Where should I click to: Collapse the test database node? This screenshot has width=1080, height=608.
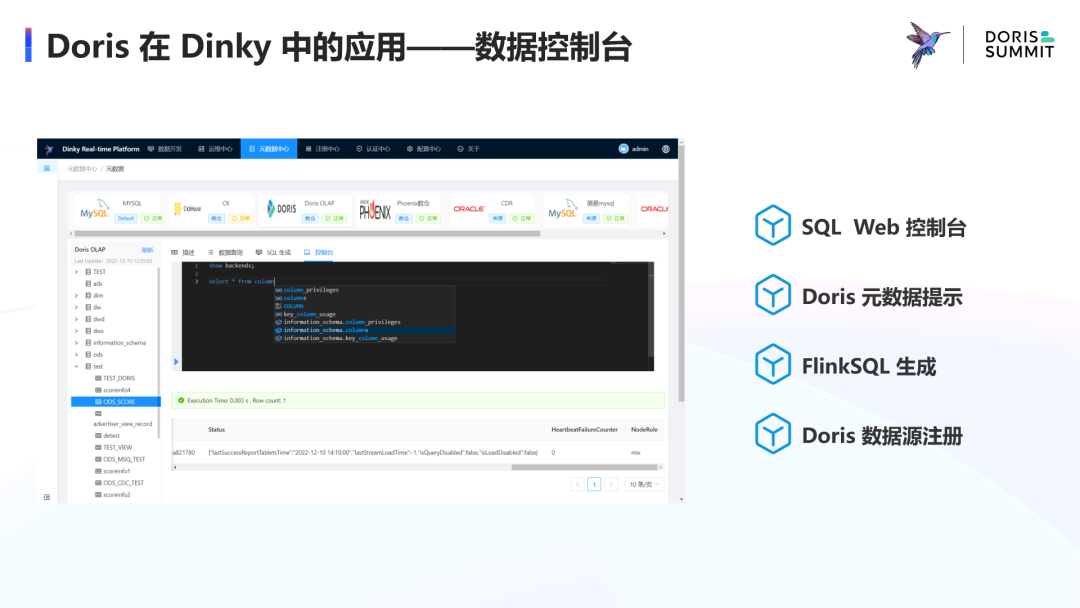pos(76,366)
